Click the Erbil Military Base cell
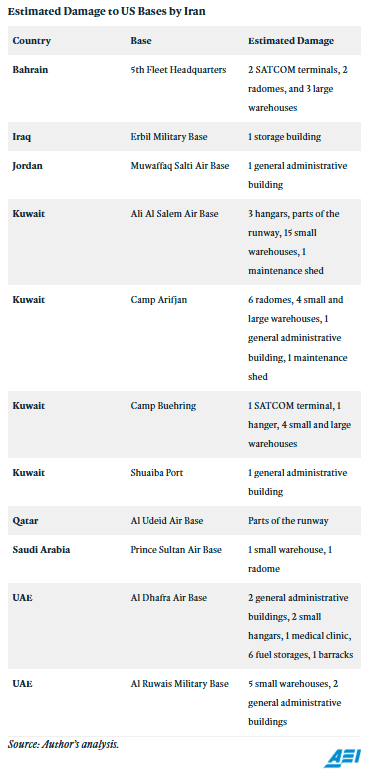 (x=169, y=136)
